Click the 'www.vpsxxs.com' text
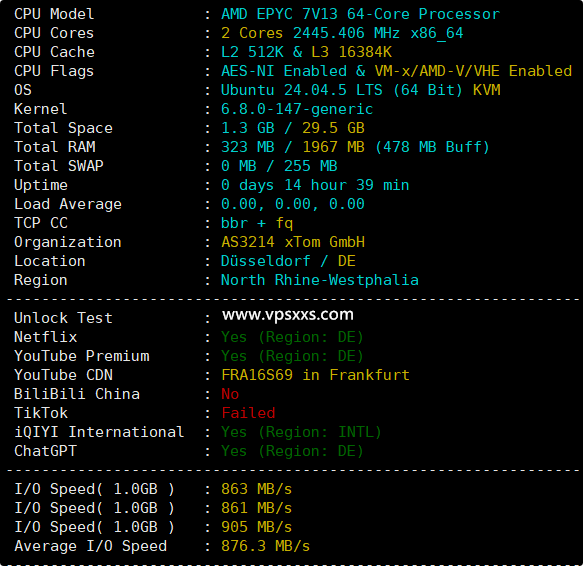The height and width of the screenshot is (566, 583). 288,315
